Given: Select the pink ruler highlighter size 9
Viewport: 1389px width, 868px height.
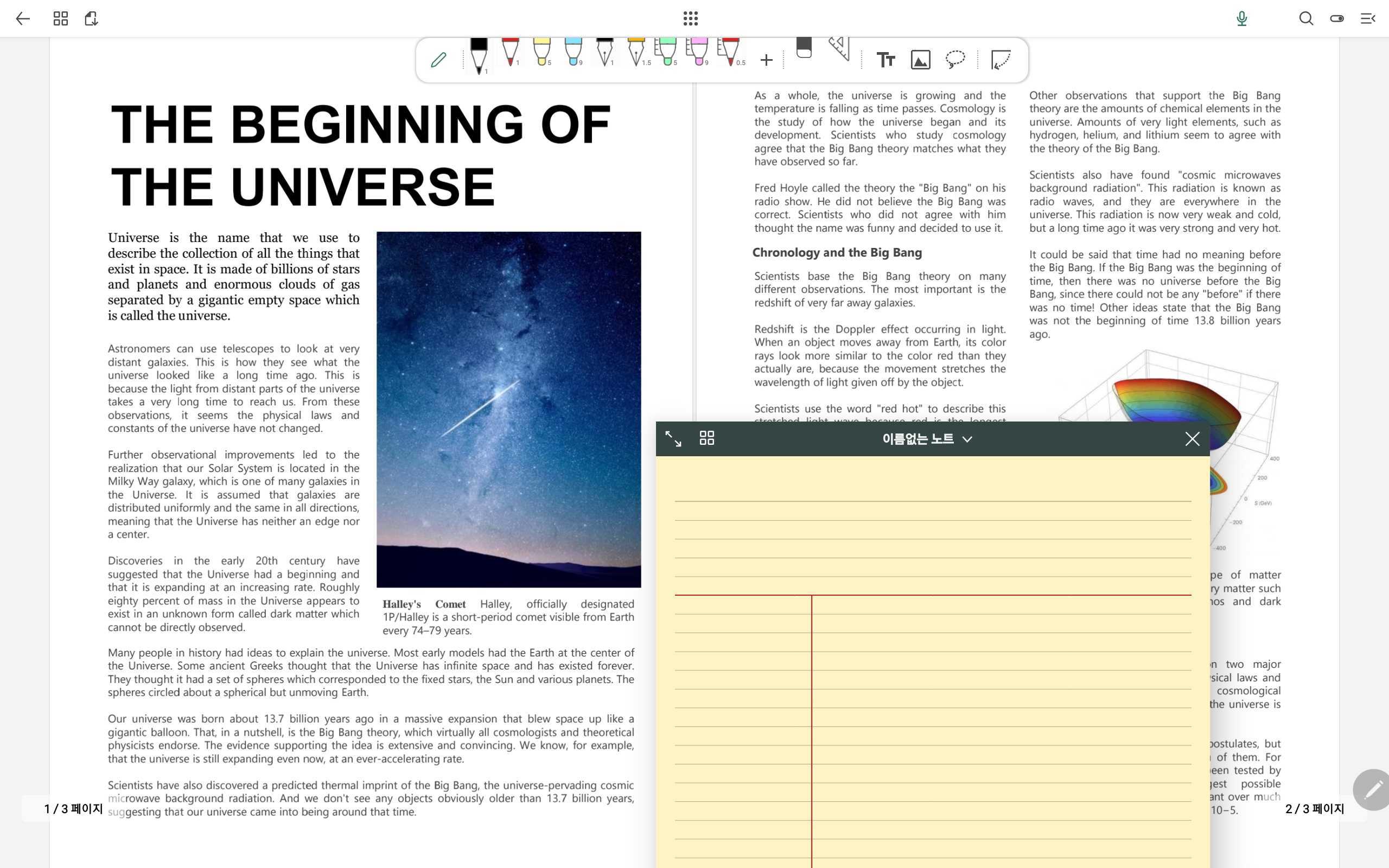Looking at the screenshot, I should coord(697,52).
